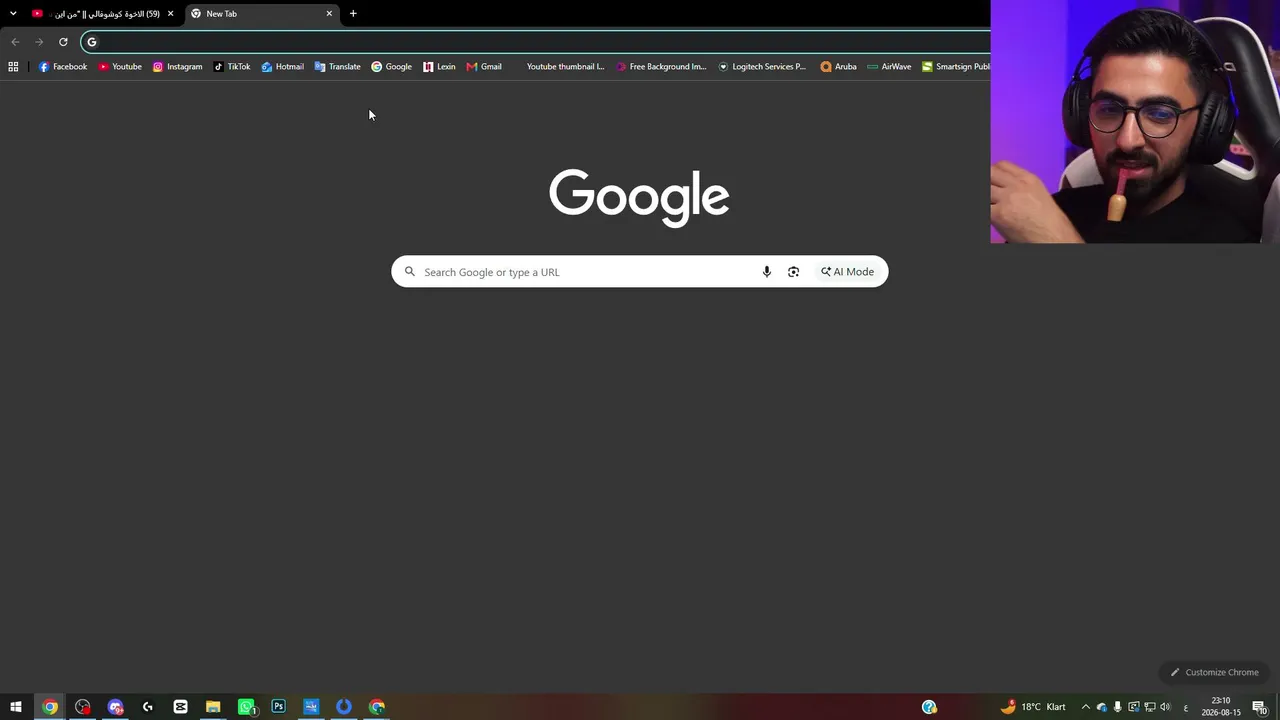The image size is (1280, 720).
Task: Open the blue app beside Photoshop in taskbar
Action: point(311,707)
